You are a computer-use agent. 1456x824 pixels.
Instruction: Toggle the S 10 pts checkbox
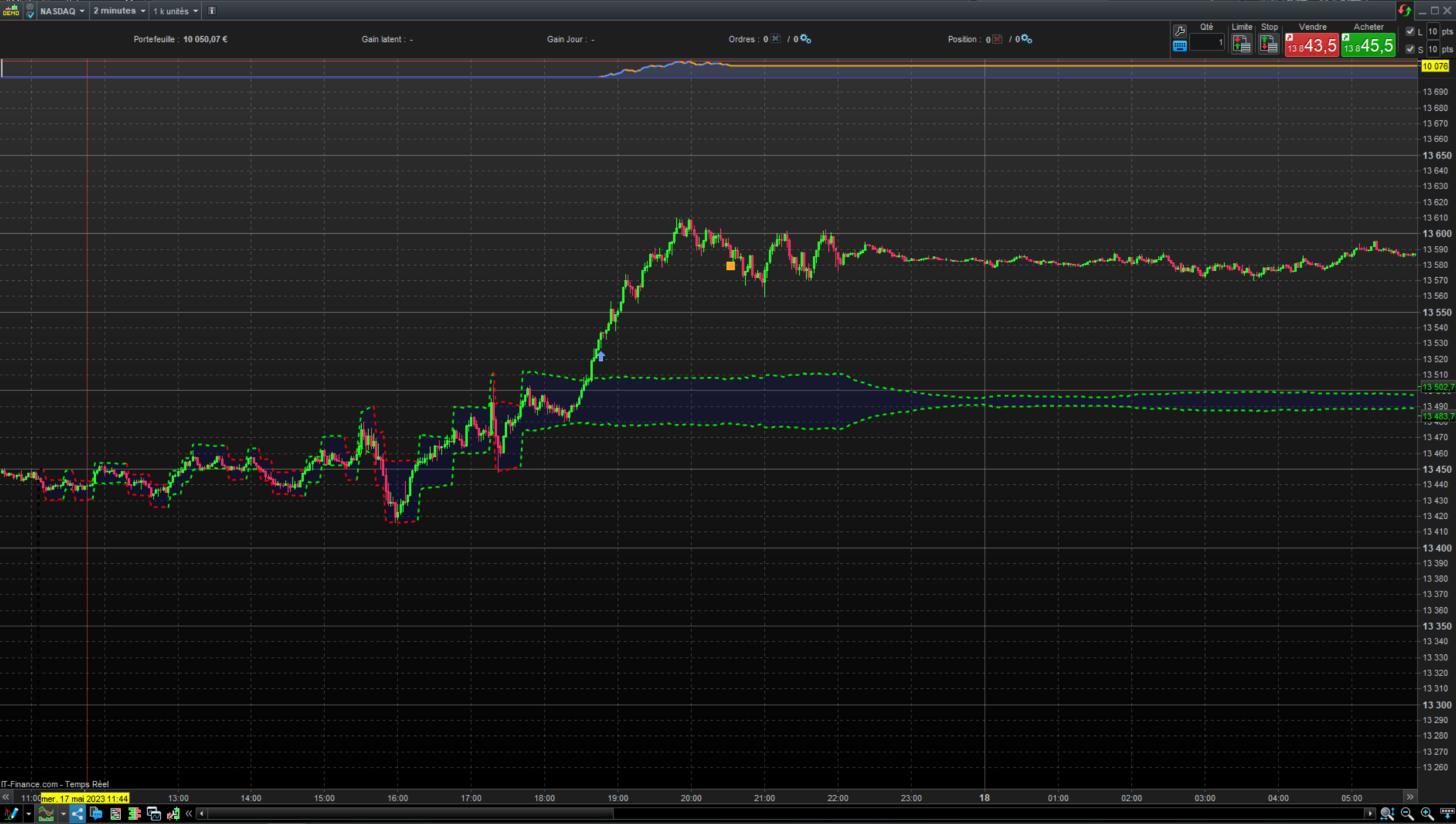[1410, 49]
